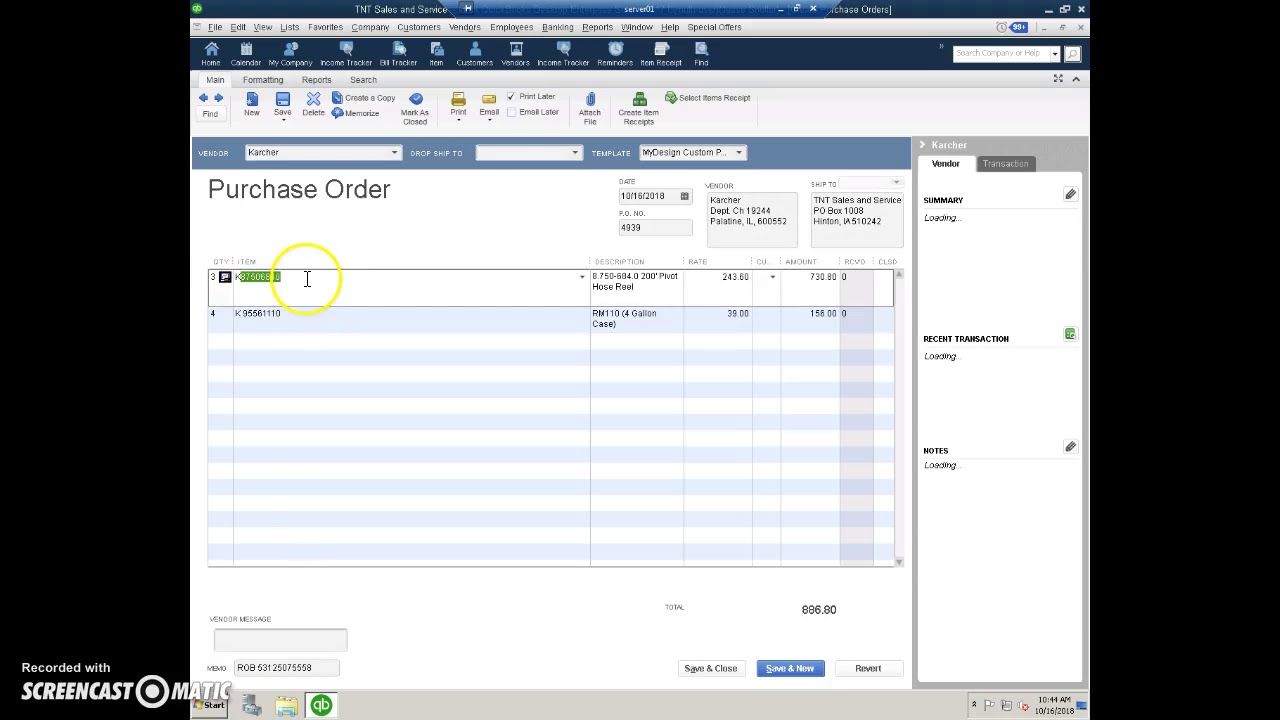This screenshot has height=720, width=1280.
Task: Open the Vendors menu
Action: 464,27
